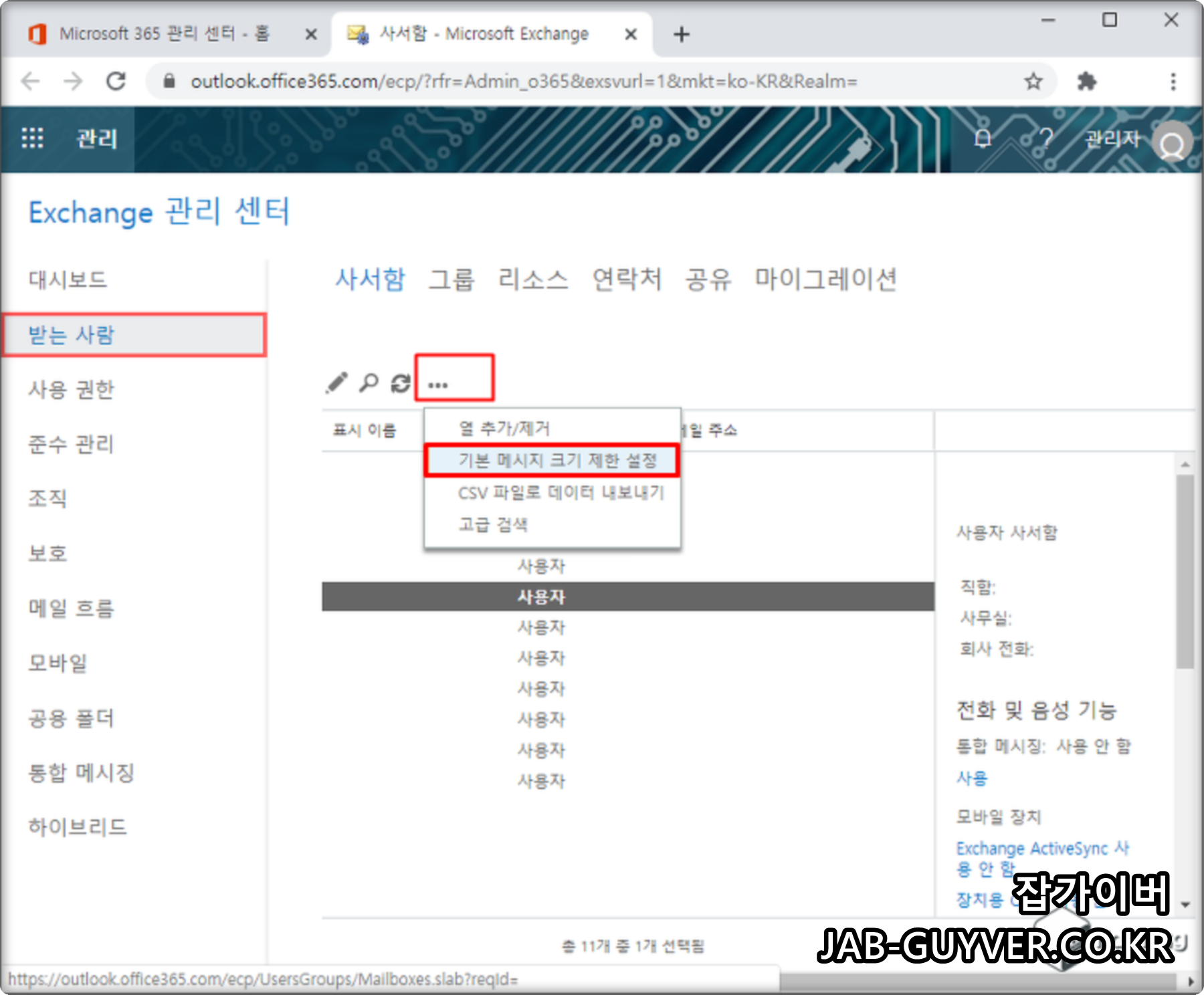
Task: Open 사용 권한 in sidebar
Action: [x=71, y=389]
